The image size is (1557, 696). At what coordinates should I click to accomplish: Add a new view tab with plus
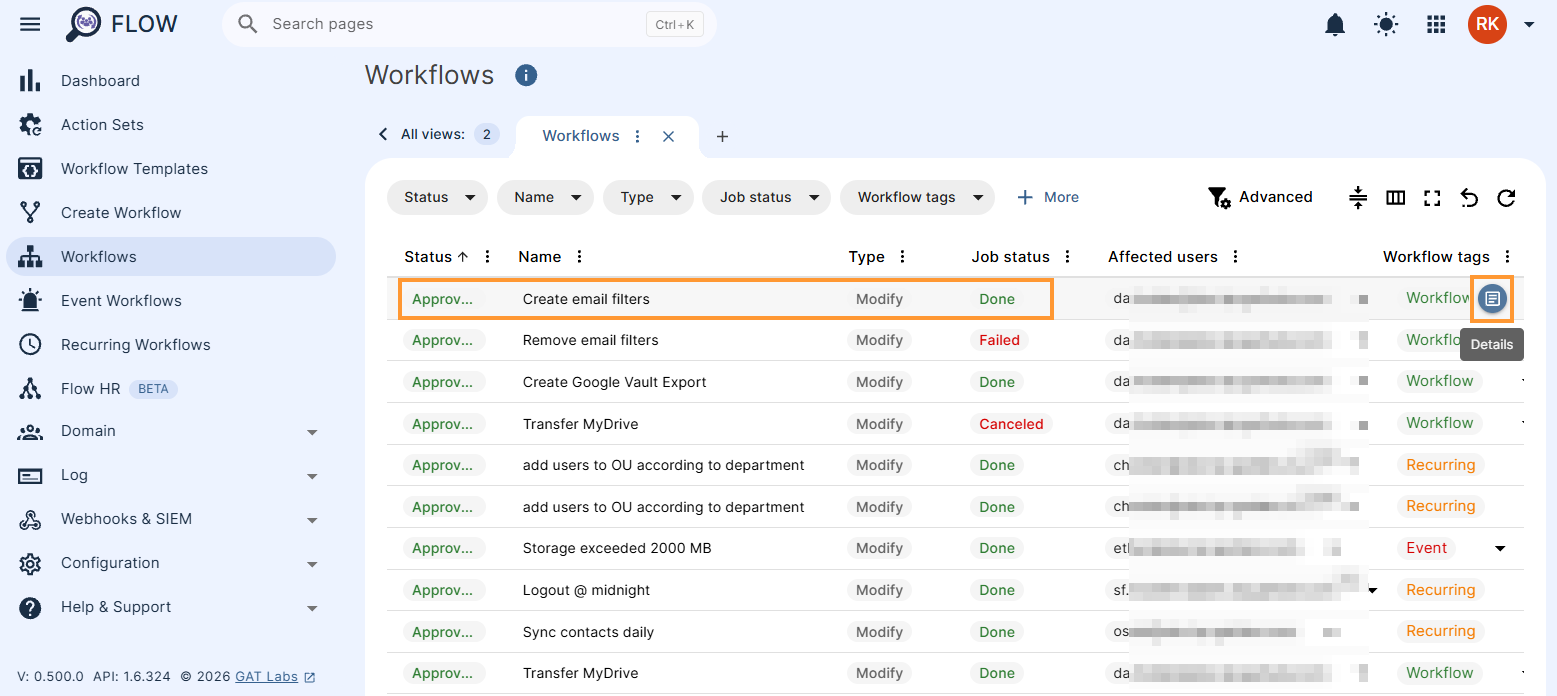click(x=722, y=137)
